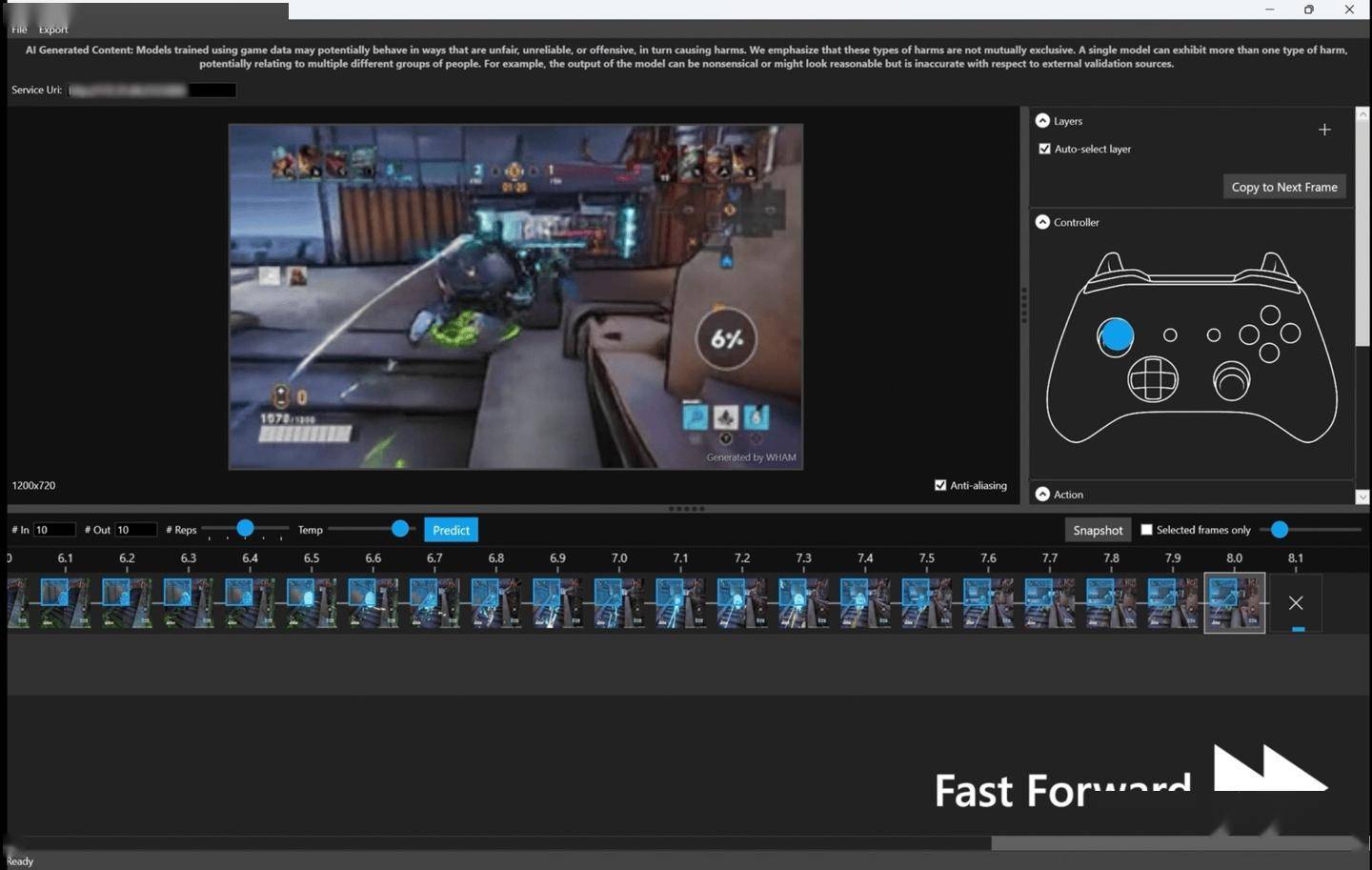Adjust the # Reps slider

pos(245,528)
